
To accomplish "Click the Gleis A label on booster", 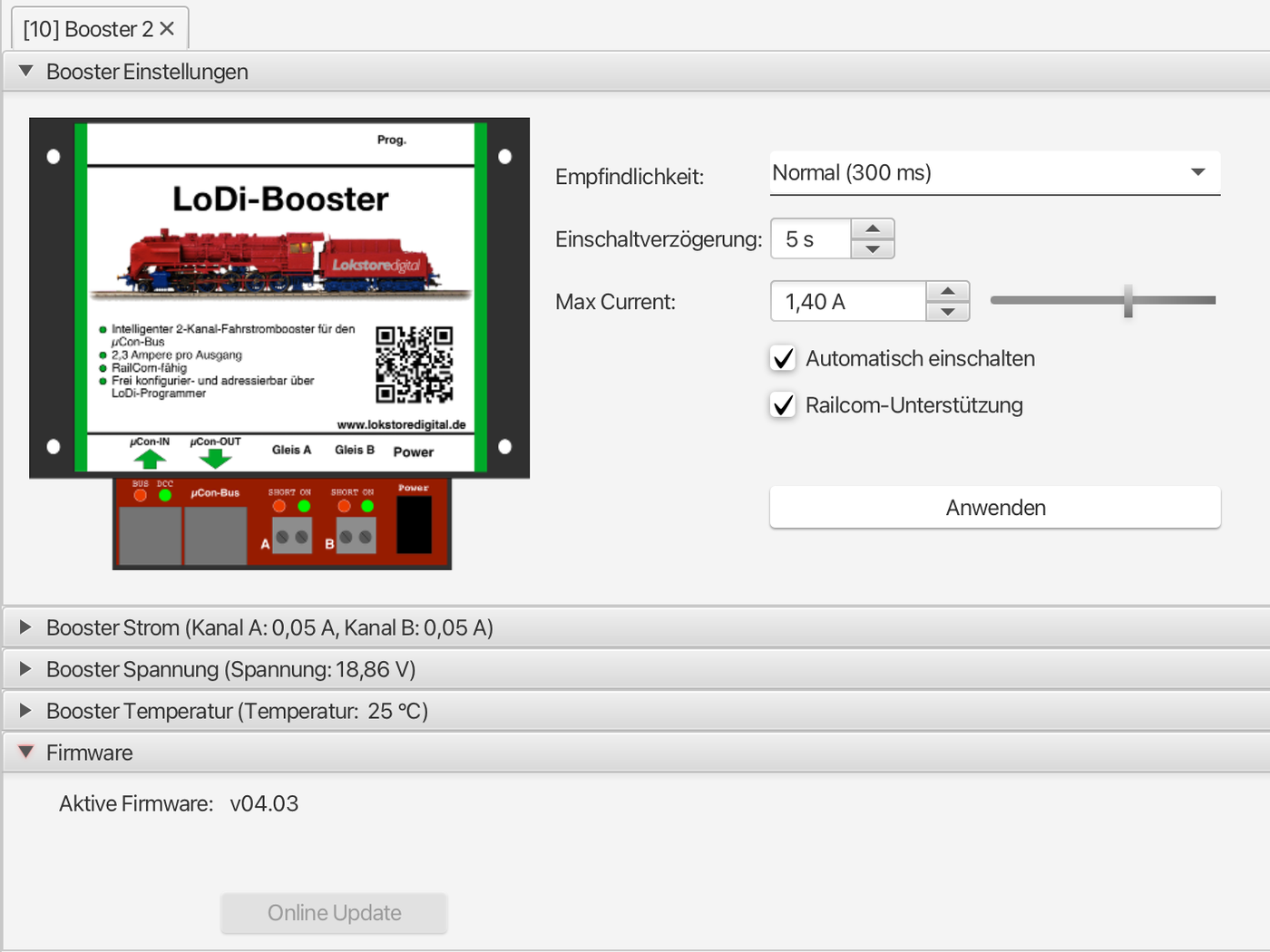I will pyautogui.click(x=291, y=450).
